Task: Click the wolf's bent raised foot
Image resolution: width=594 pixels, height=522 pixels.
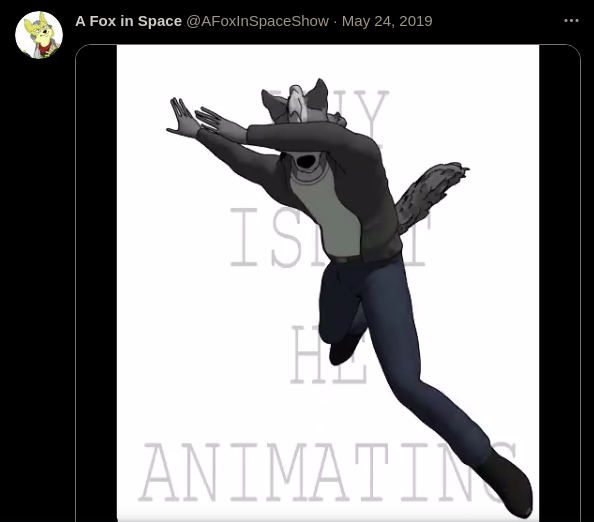Action: (x=343, y=350)
